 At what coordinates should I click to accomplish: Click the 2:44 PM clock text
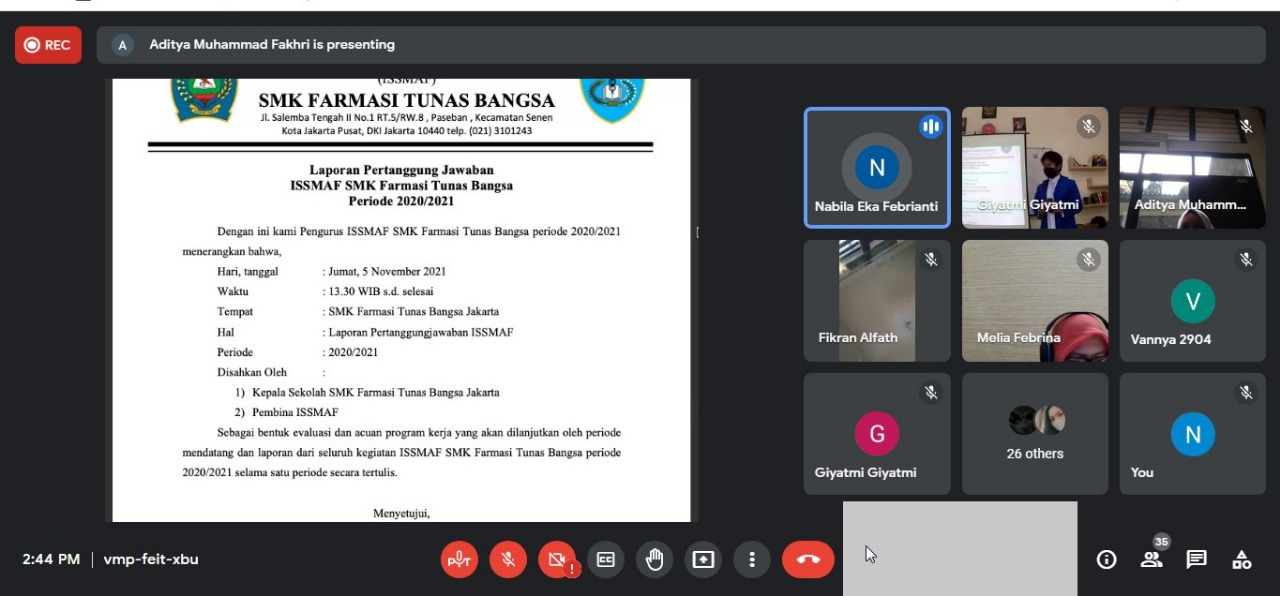51,559
